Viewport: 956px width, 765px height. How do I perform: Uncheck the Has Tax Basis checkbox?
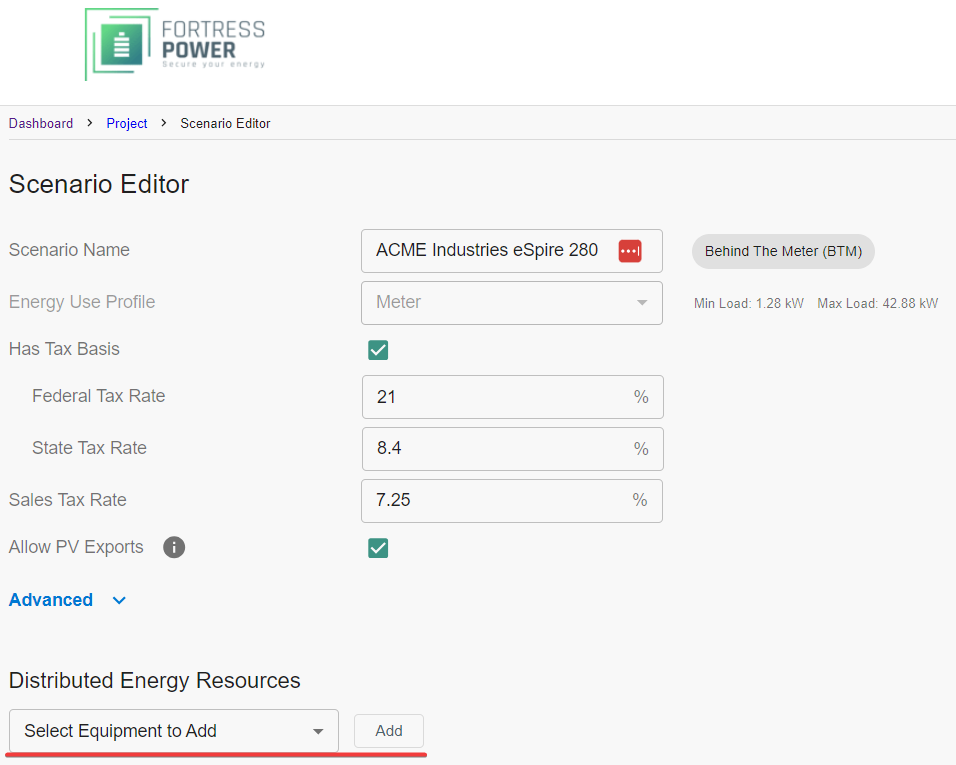(x=378, y=350)
